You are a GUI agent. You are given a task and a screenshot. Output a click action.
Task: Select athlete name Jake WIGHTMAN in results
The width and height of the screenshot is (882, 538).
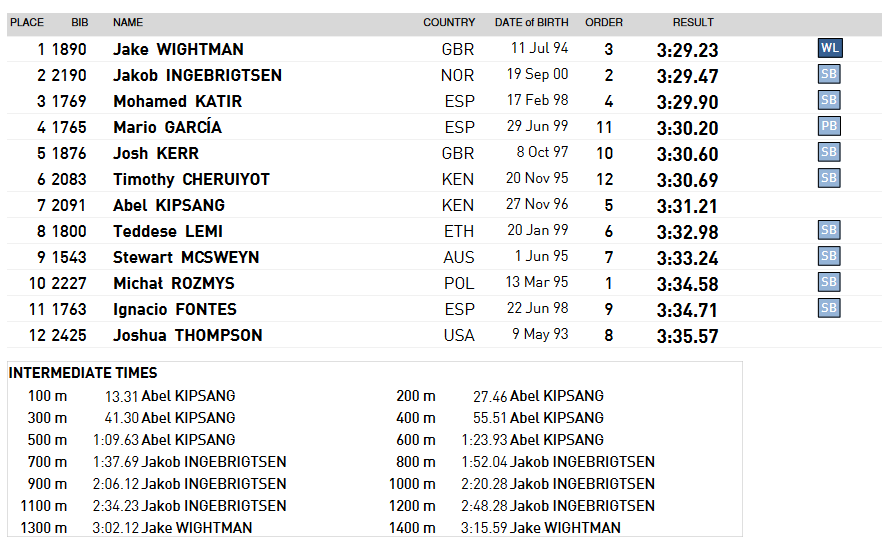tap(178, 50)
